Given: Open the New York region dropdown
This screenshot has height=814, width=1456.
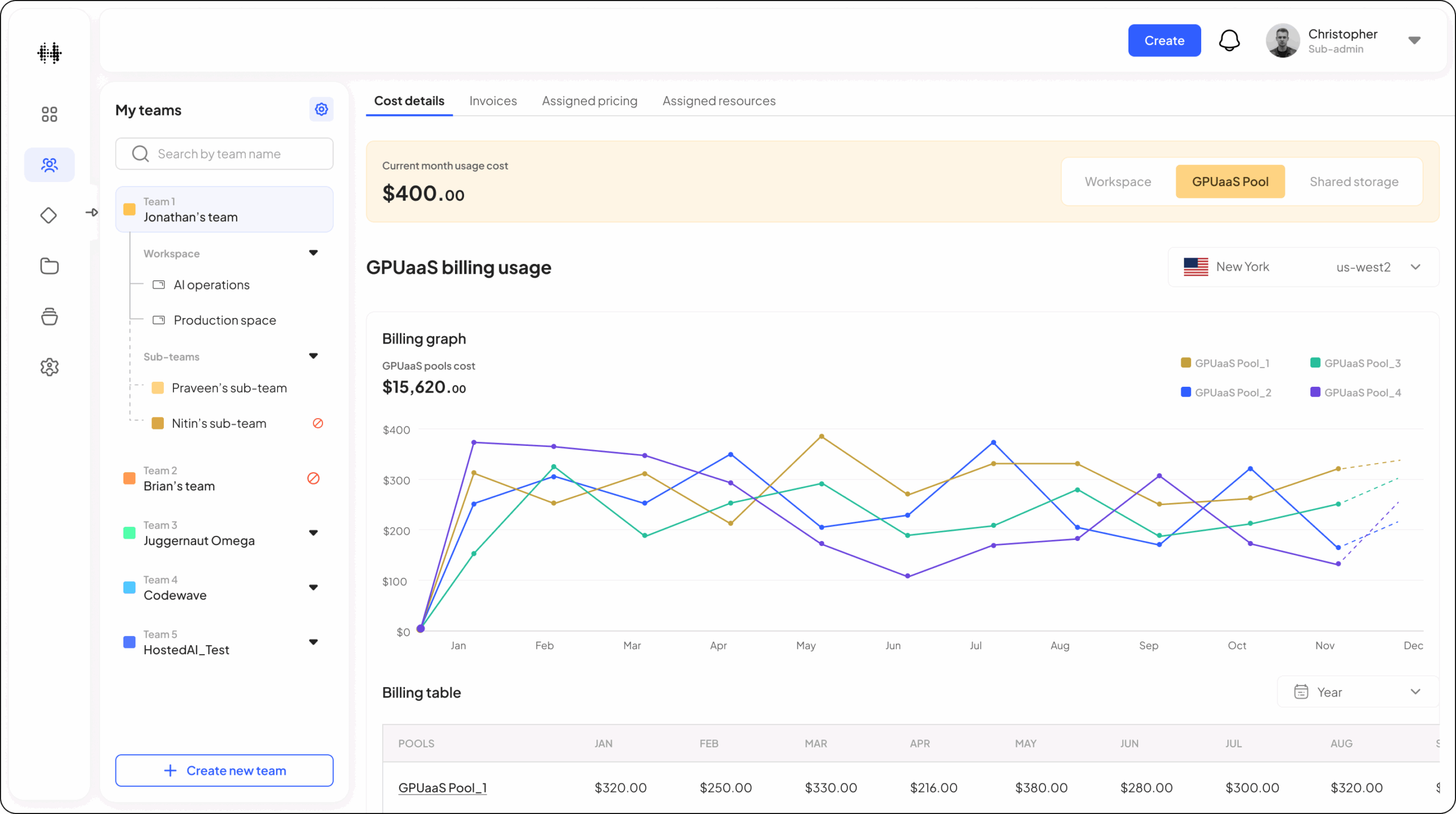Looking at the screenshot, I should [x=1303, y=267].
